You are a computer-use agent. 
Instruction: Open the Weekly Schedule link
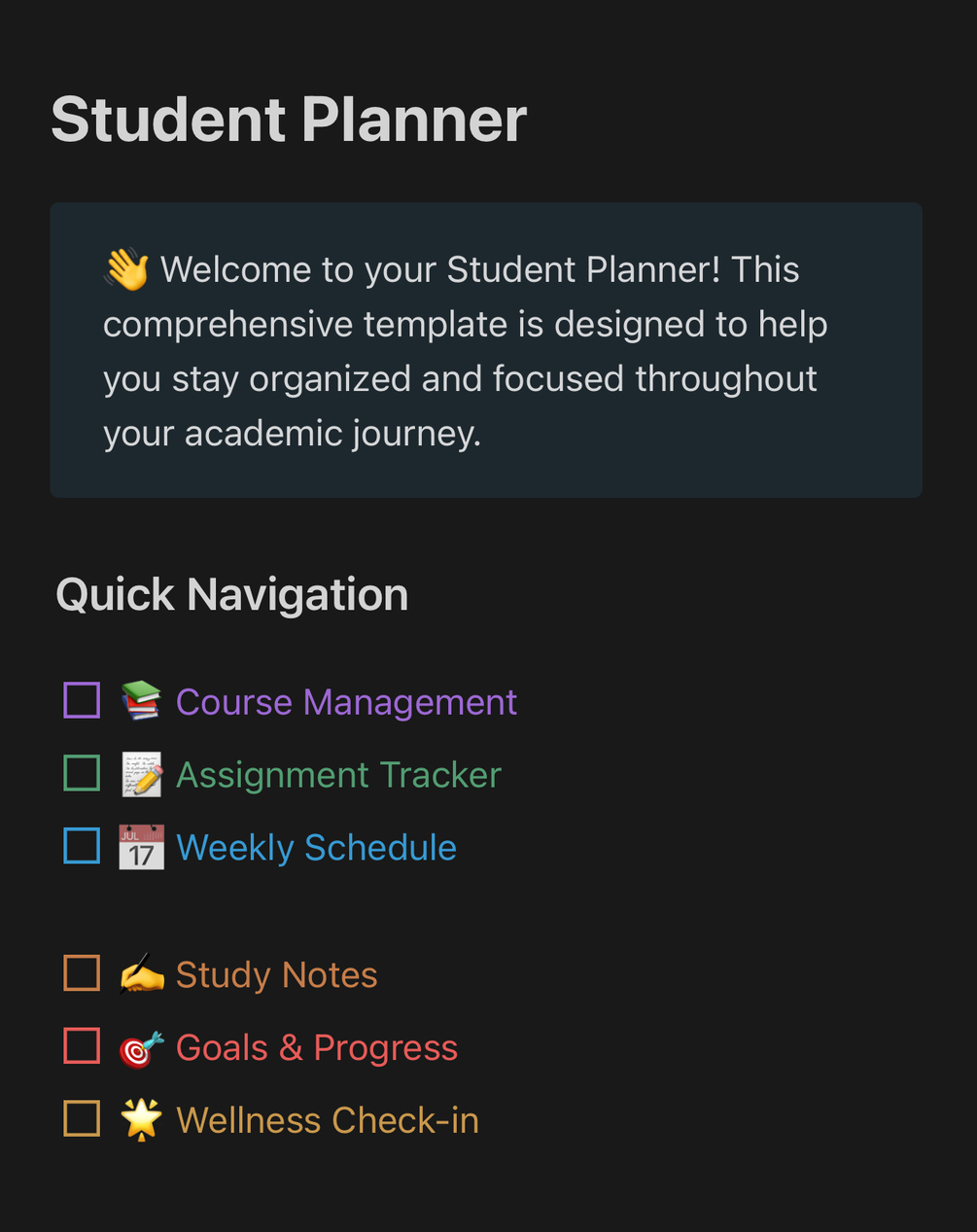point(316,848)
